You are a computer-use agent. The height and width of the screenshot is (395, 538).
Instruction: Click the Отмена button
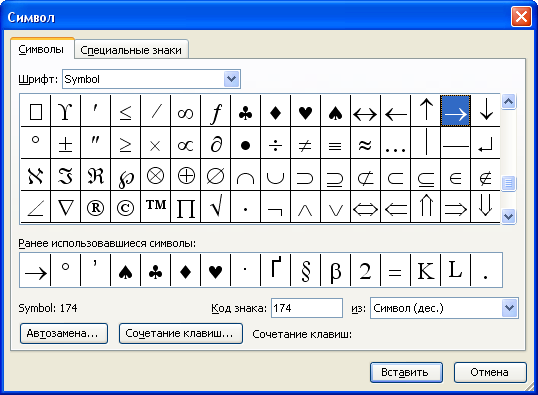[490, 372]
